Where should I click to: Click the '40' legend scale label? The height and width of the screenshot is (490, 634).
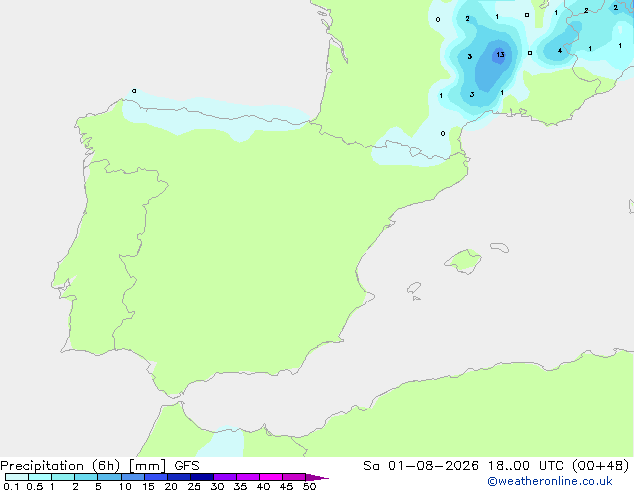click(x=263, y=486)
